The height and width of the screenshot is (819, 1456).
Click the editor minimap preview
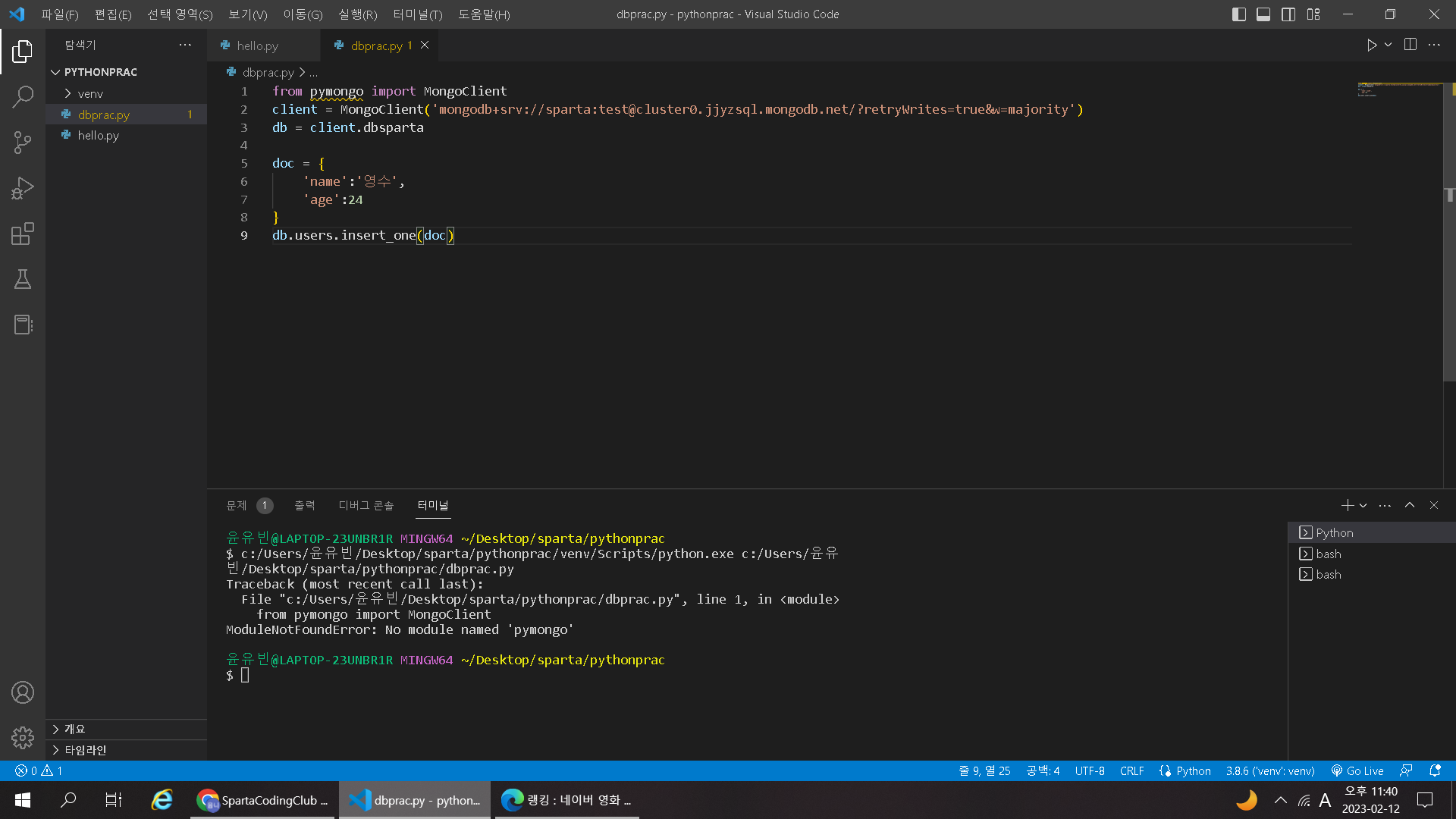[1398, 91]
